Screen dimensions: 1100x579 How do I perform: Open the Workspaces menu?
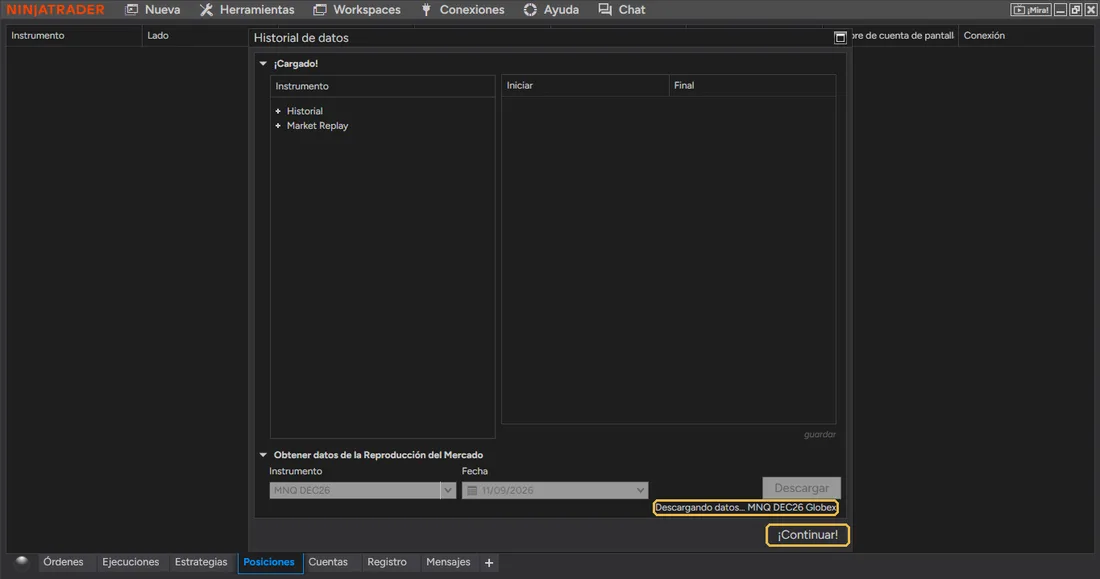[x=356, y=10]
